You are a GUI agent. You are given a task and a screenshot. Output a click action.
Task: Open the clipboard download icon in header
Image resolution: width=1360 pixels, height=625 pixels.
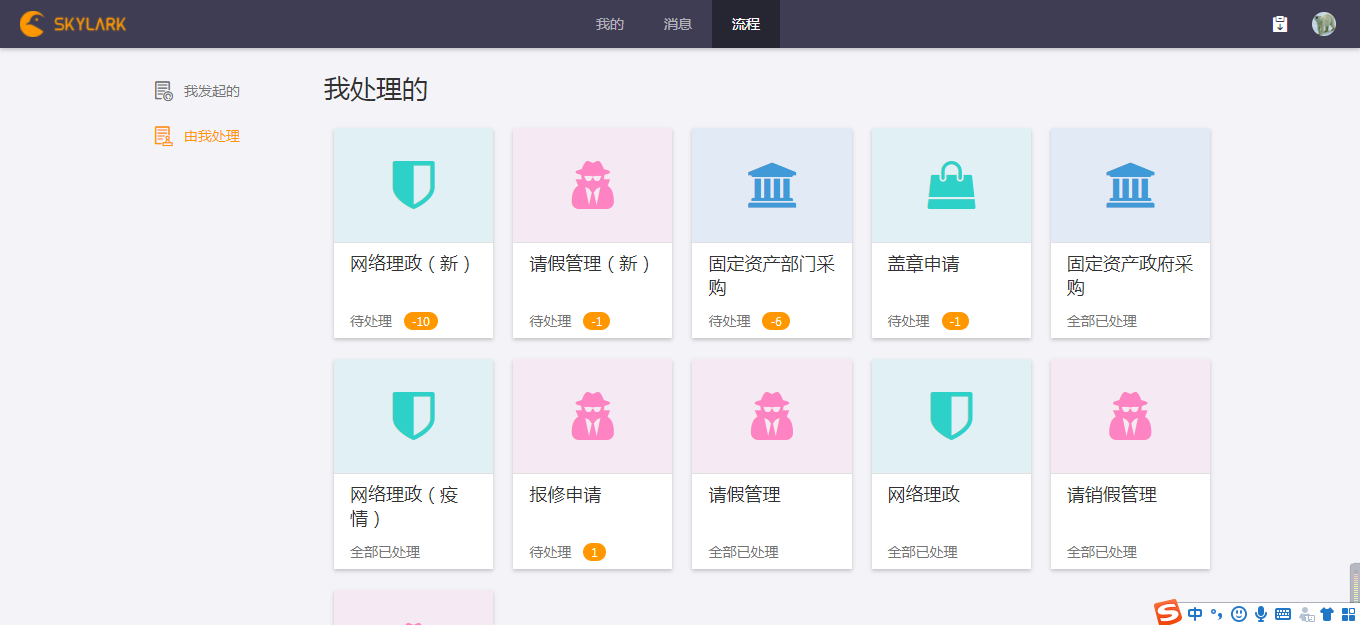pos(1280,24)
